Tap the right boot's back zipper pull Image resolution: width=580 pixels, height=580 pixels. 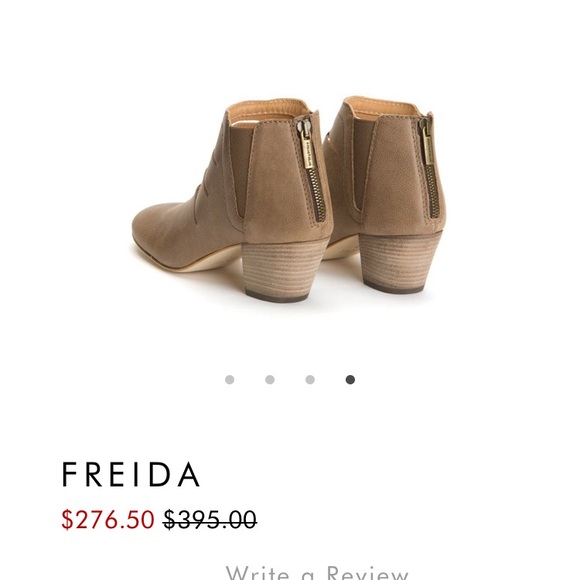(427, 142)
